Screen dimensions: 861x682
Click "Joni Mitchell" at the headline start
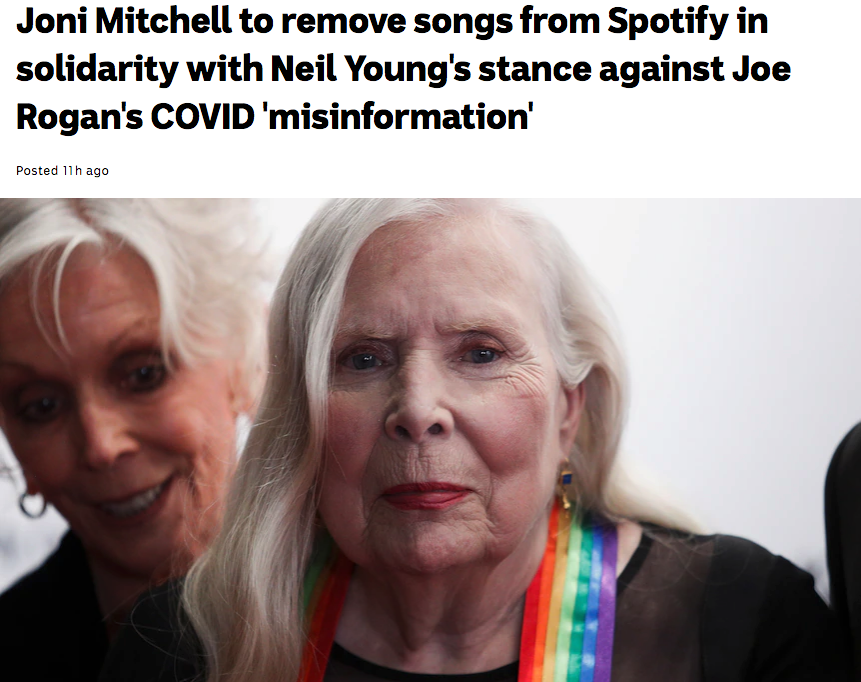pyautogui.click(x=123, y=21)
